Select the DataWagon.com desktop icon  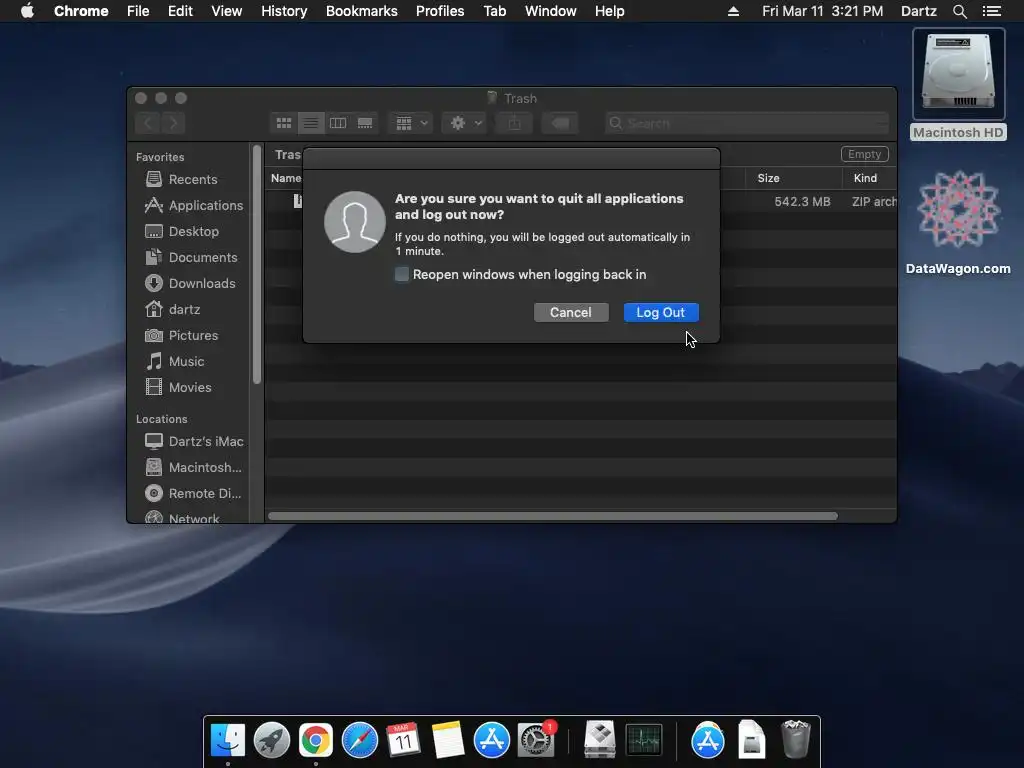point(958,222)
